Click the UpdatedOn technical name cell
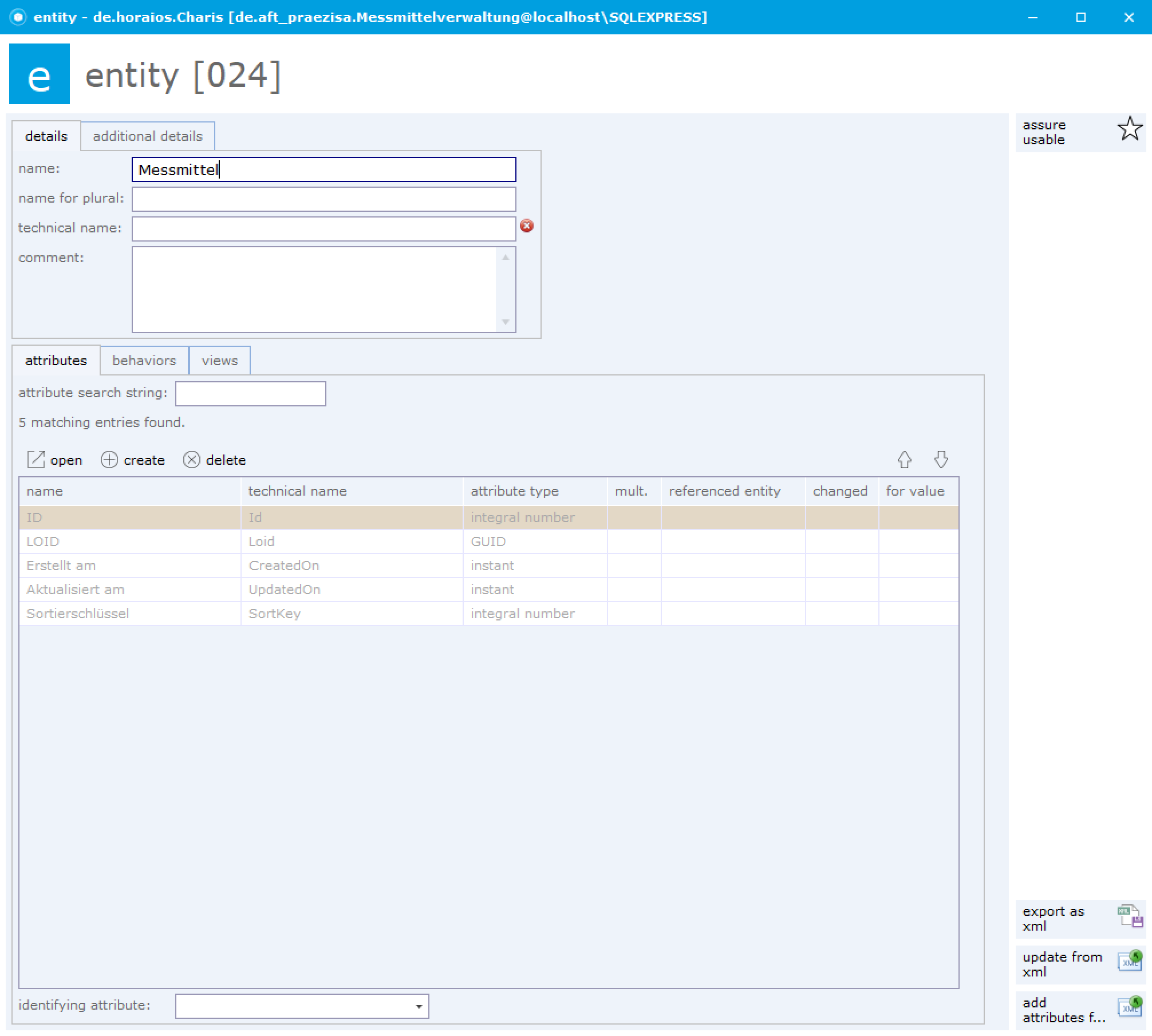The image size is (1152, 1036). [352, 590]
